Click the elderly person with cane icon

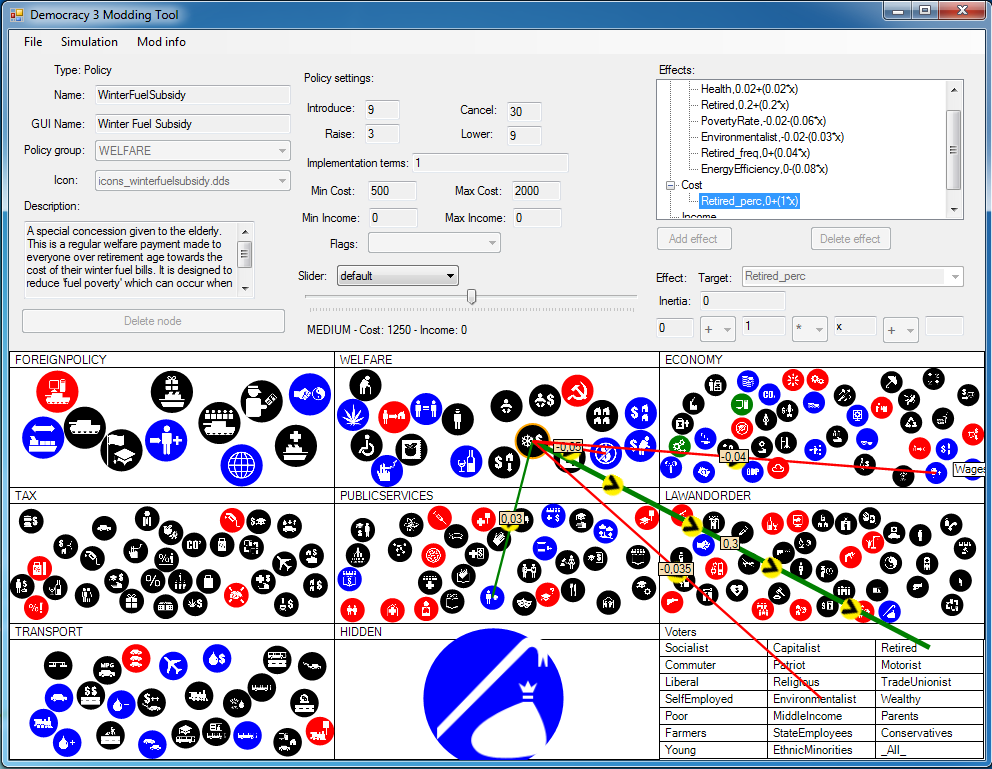pyautogui.click(x=365, y=385)
